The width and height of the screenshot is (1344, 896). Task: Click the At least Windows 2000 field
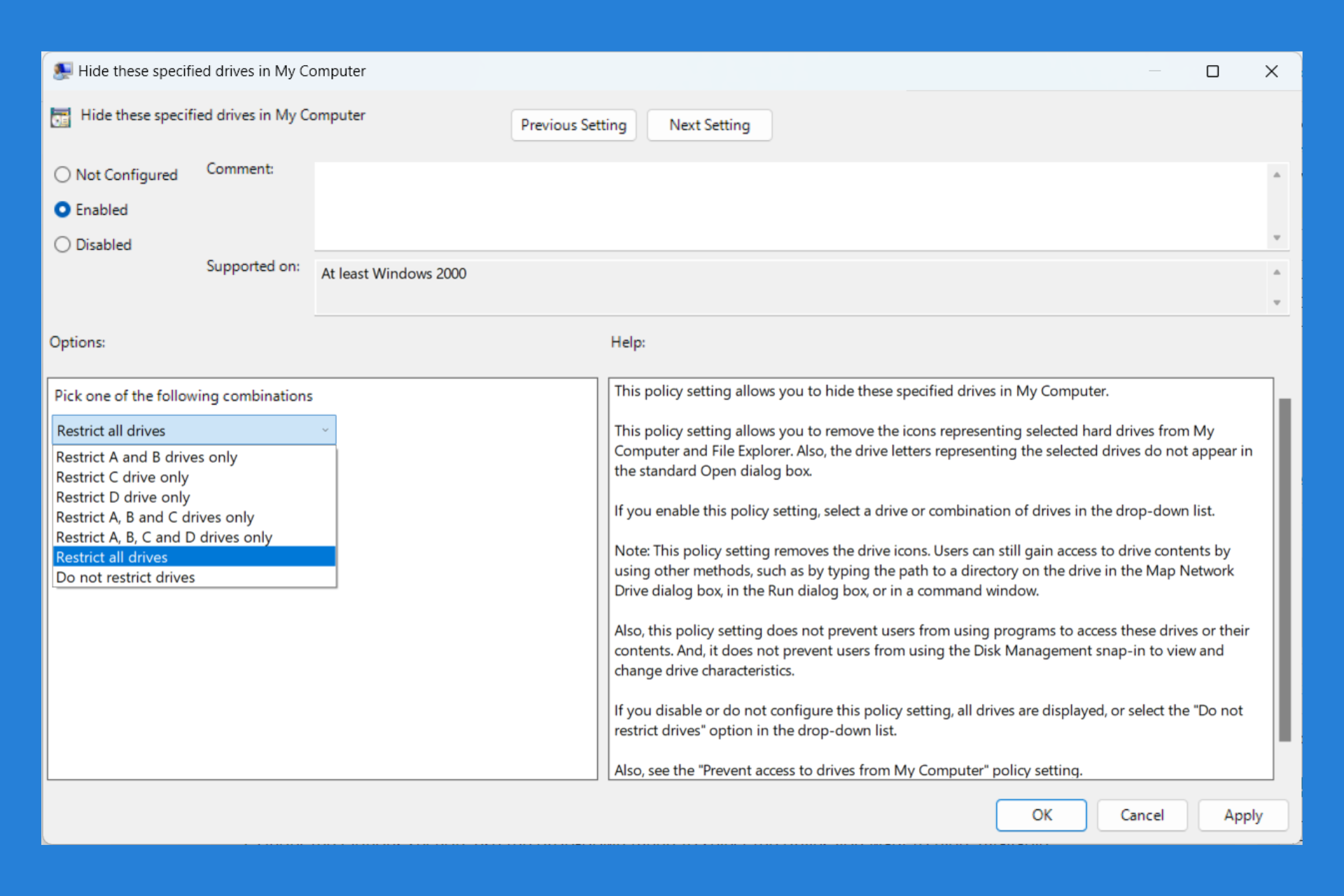791,287
